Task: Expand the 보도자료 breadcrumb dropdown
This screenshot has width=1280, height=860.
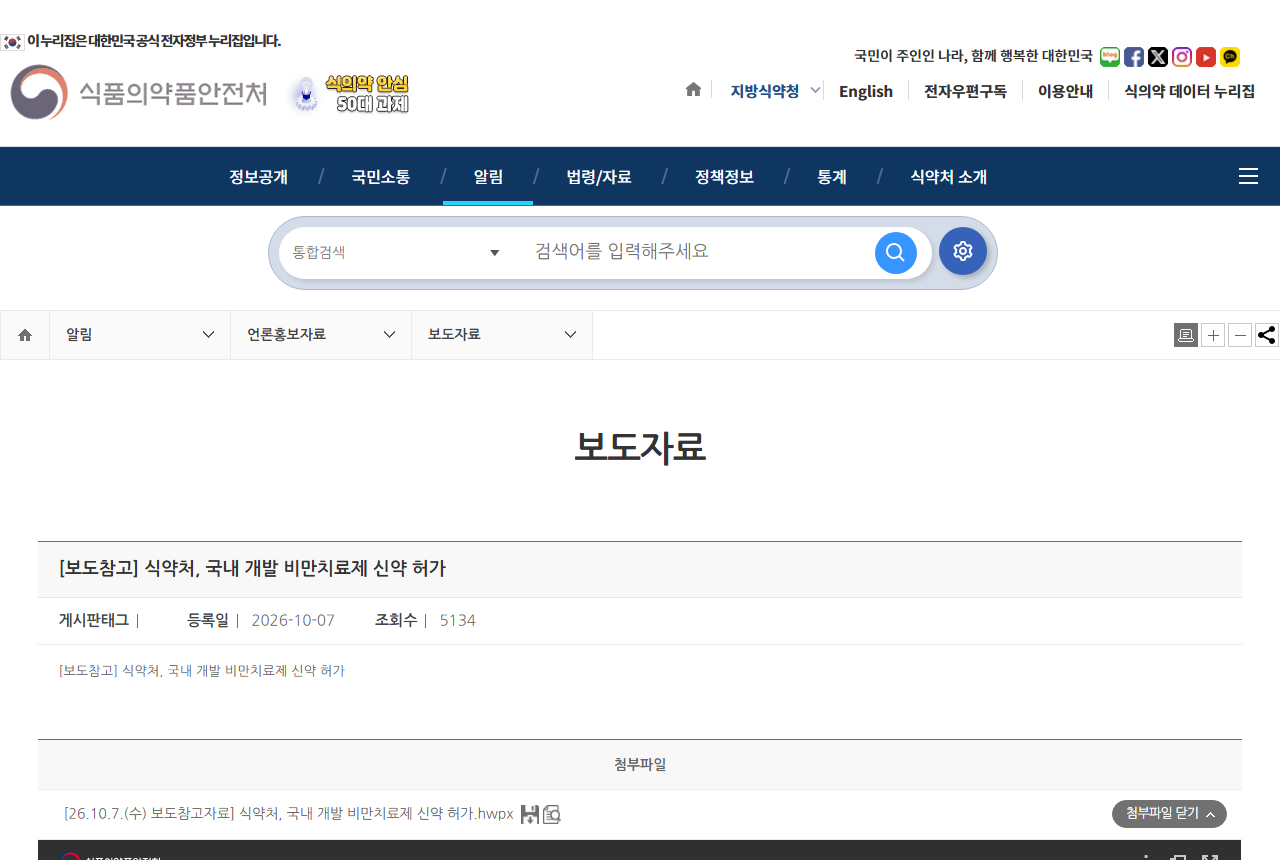Action: pyautogui.click(x=502, y=335)
